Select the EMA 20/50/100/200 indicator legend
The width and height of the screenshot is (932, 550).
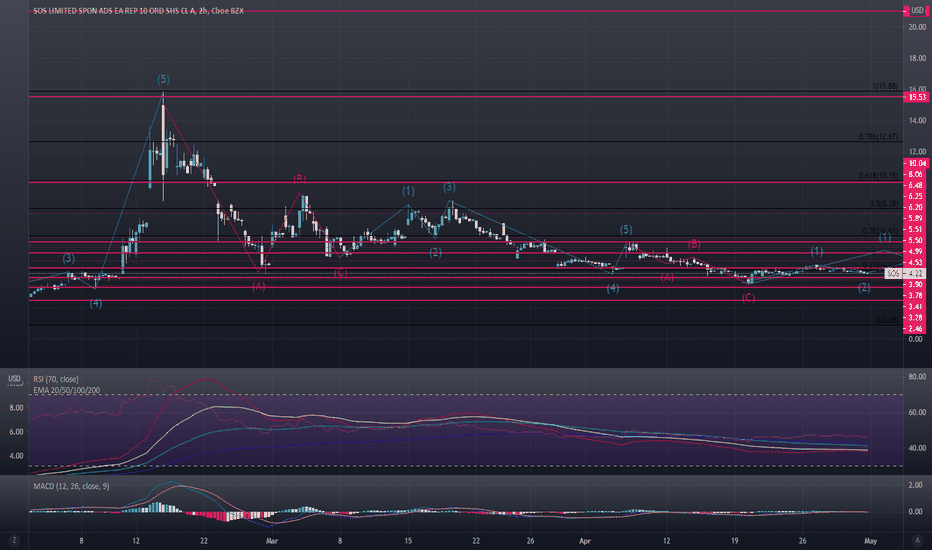[67, 391]
